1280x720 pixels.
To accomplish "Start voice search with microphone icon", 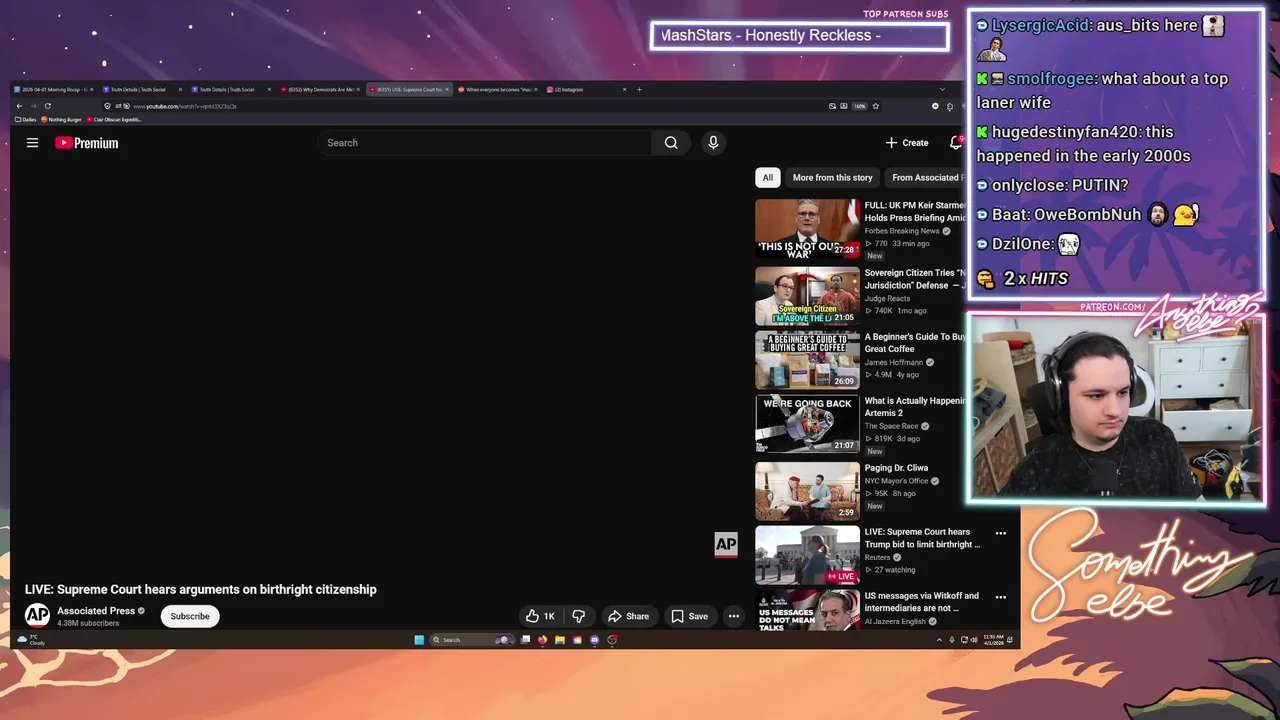I will click(713, 143).
